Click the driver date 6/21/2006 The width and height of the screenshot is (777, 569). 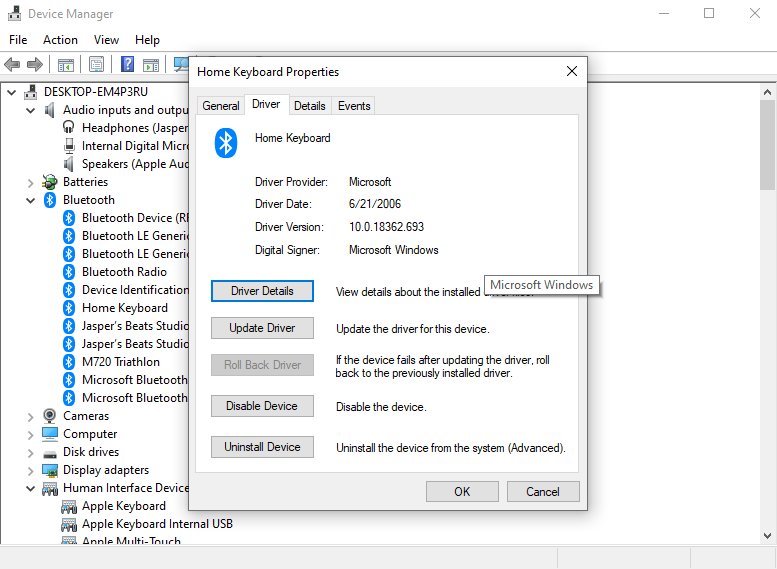coord(375,204)
